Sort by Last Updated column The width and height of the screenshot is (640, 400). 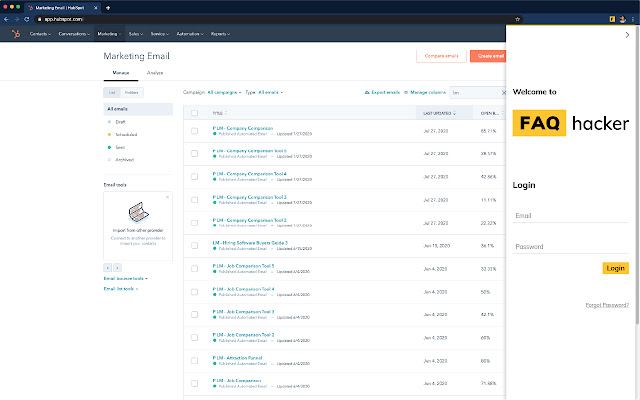tap(439, 113)
